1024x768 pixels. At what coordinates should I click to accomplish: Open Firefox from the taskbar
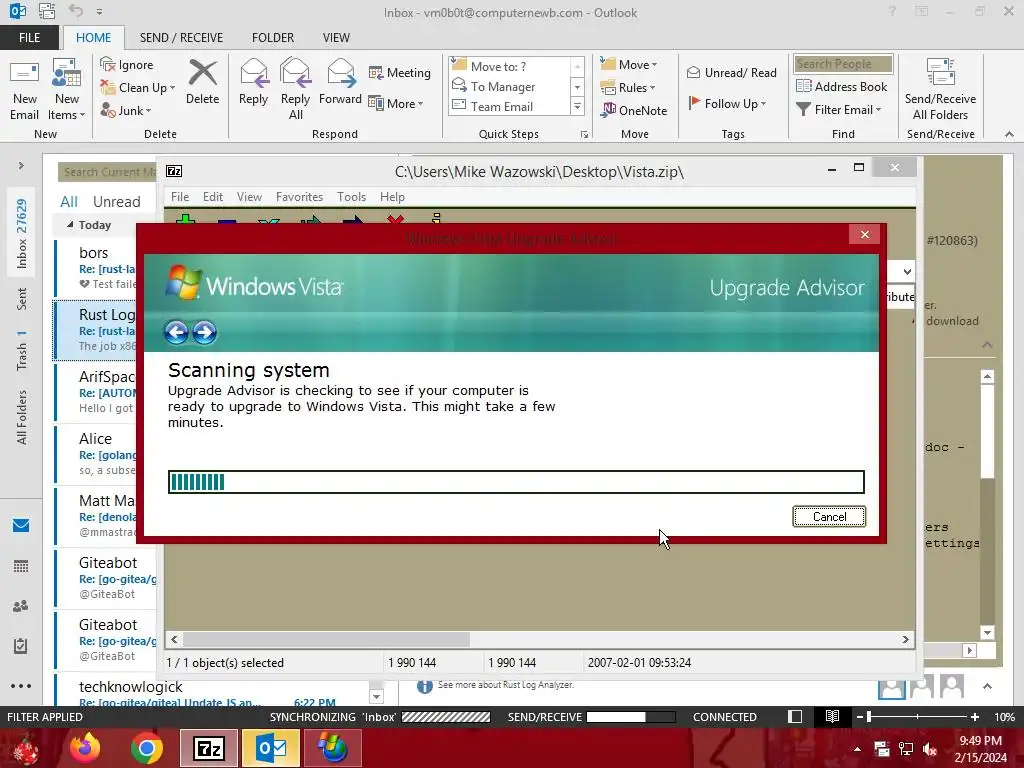click(x=85, y=748)
